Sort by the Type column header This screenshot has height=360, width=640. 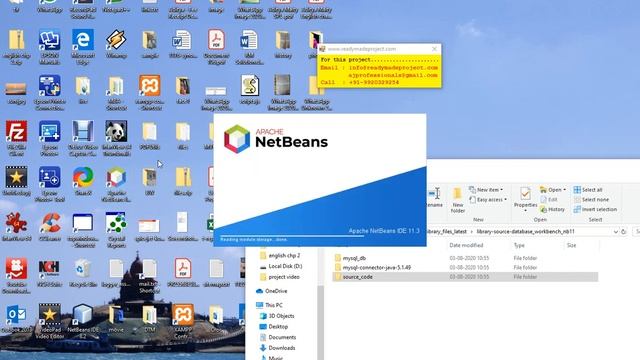519,245
